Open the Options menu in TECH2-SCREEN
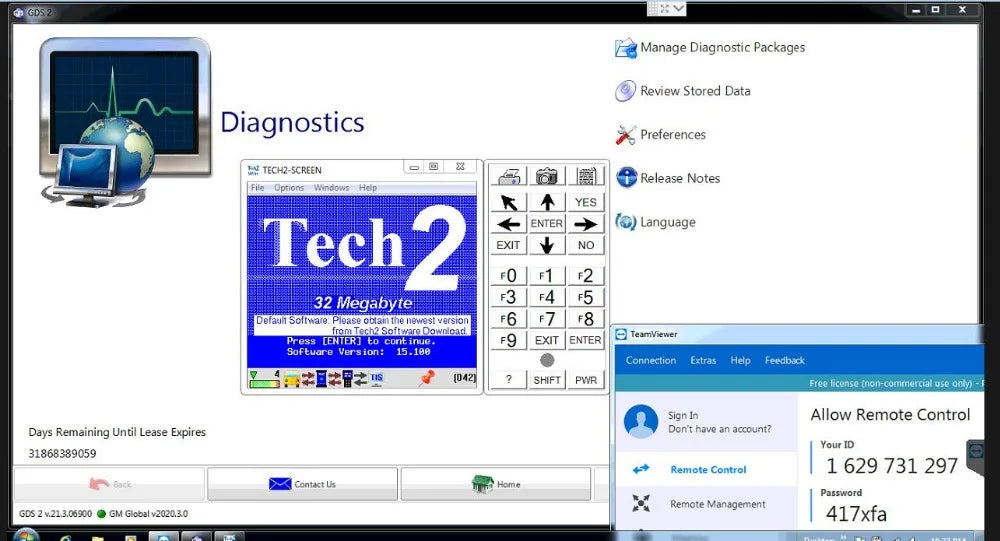The height and width of the screenshot is (541, 1000). pos(289,188)
